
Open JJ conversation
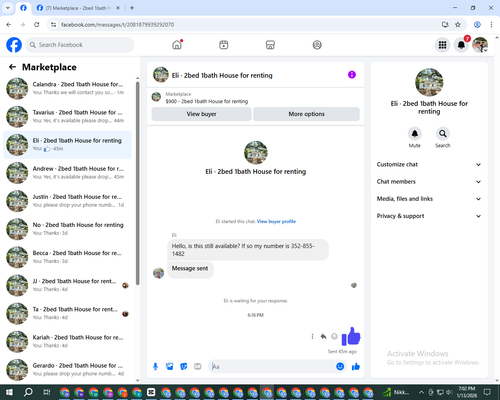point(67,285)
